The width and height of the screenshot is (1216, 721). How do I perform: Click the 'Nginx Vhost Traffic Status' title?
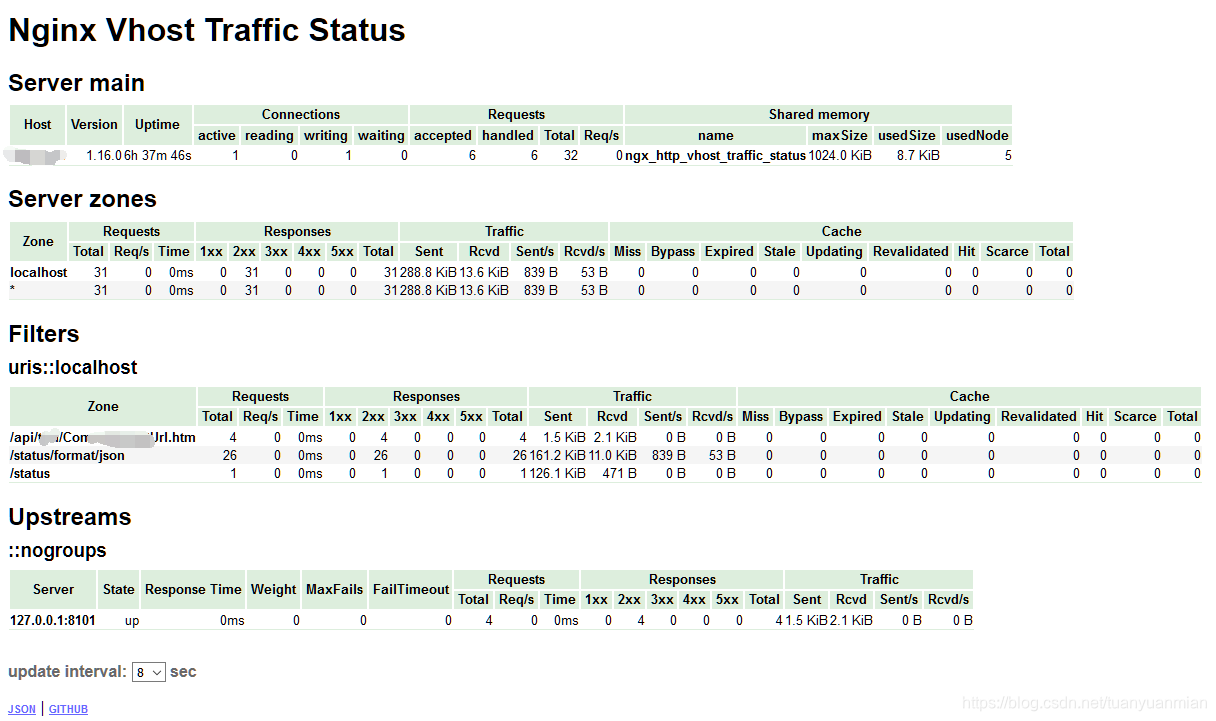tap(207, 30)
